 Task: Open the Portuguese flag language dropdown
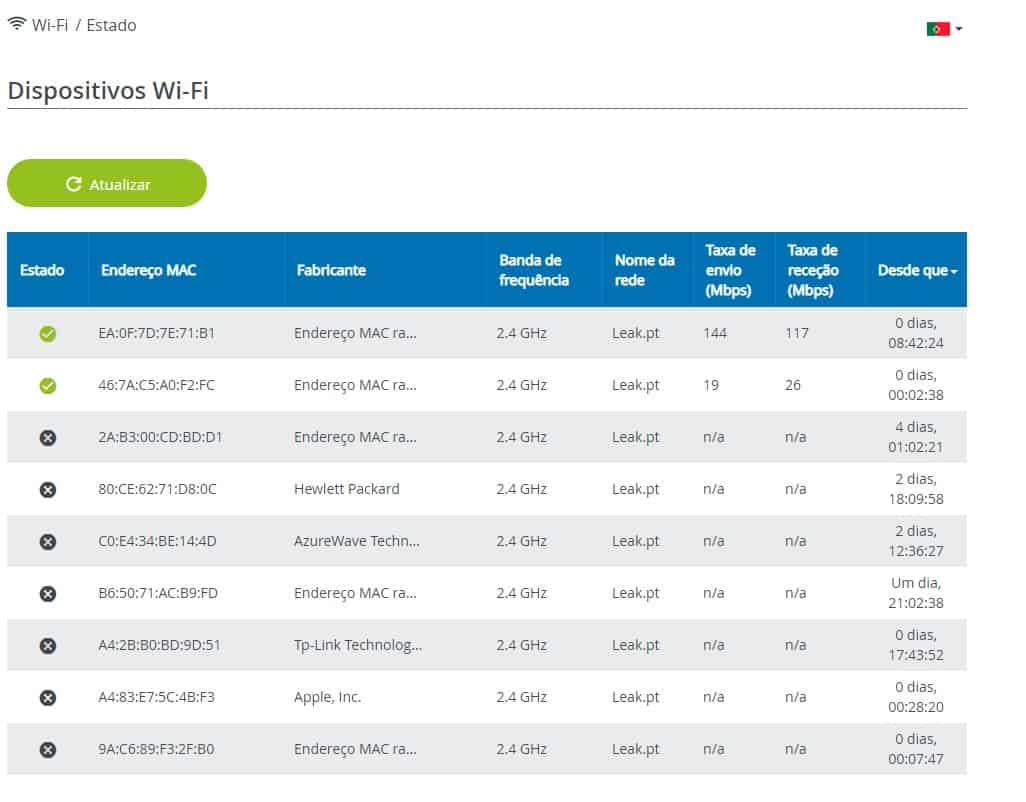943,29
